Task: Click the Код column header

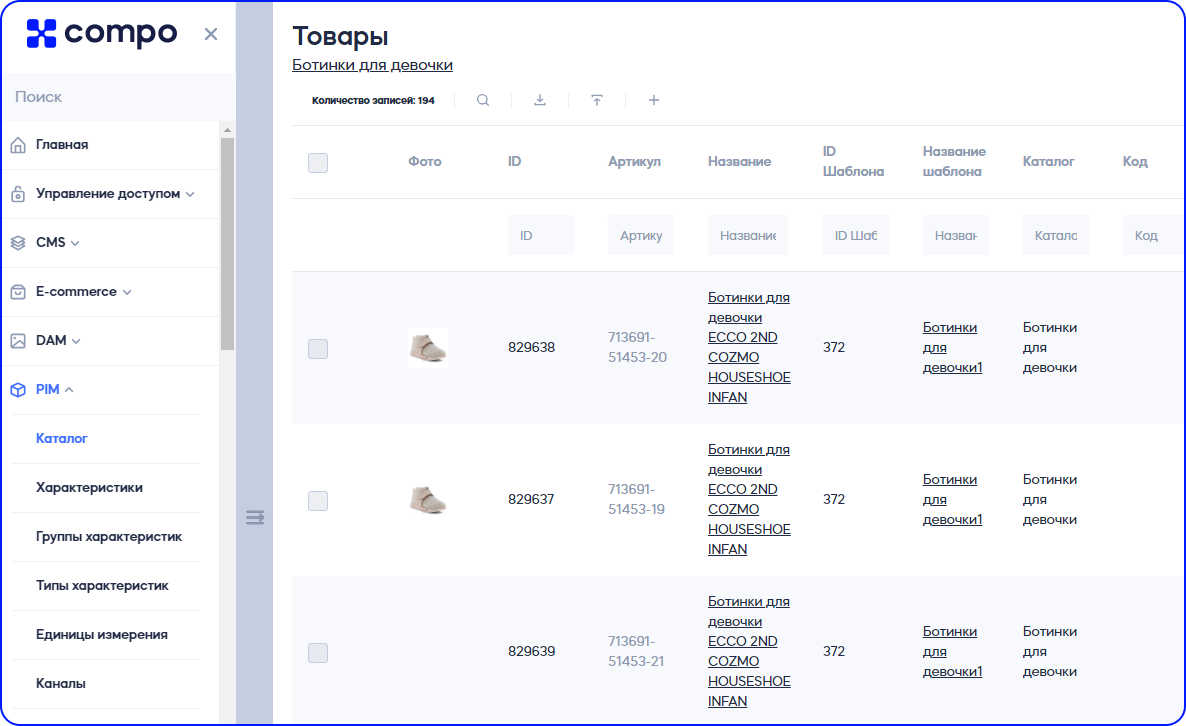Action: (x=1135, y=161)
